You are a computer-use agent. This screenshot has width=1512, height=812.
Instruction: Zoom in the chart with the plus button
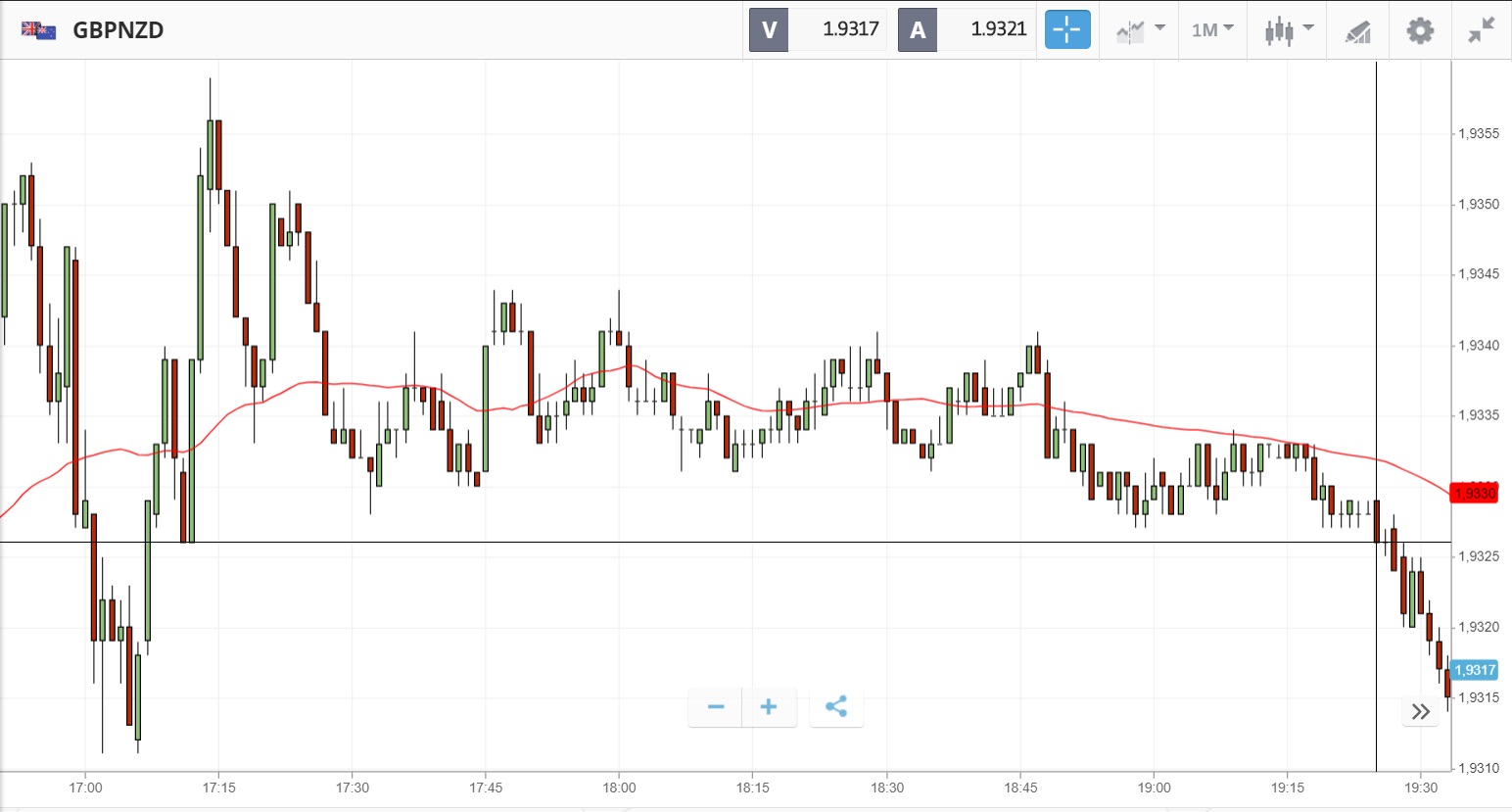tap(769, 707)
